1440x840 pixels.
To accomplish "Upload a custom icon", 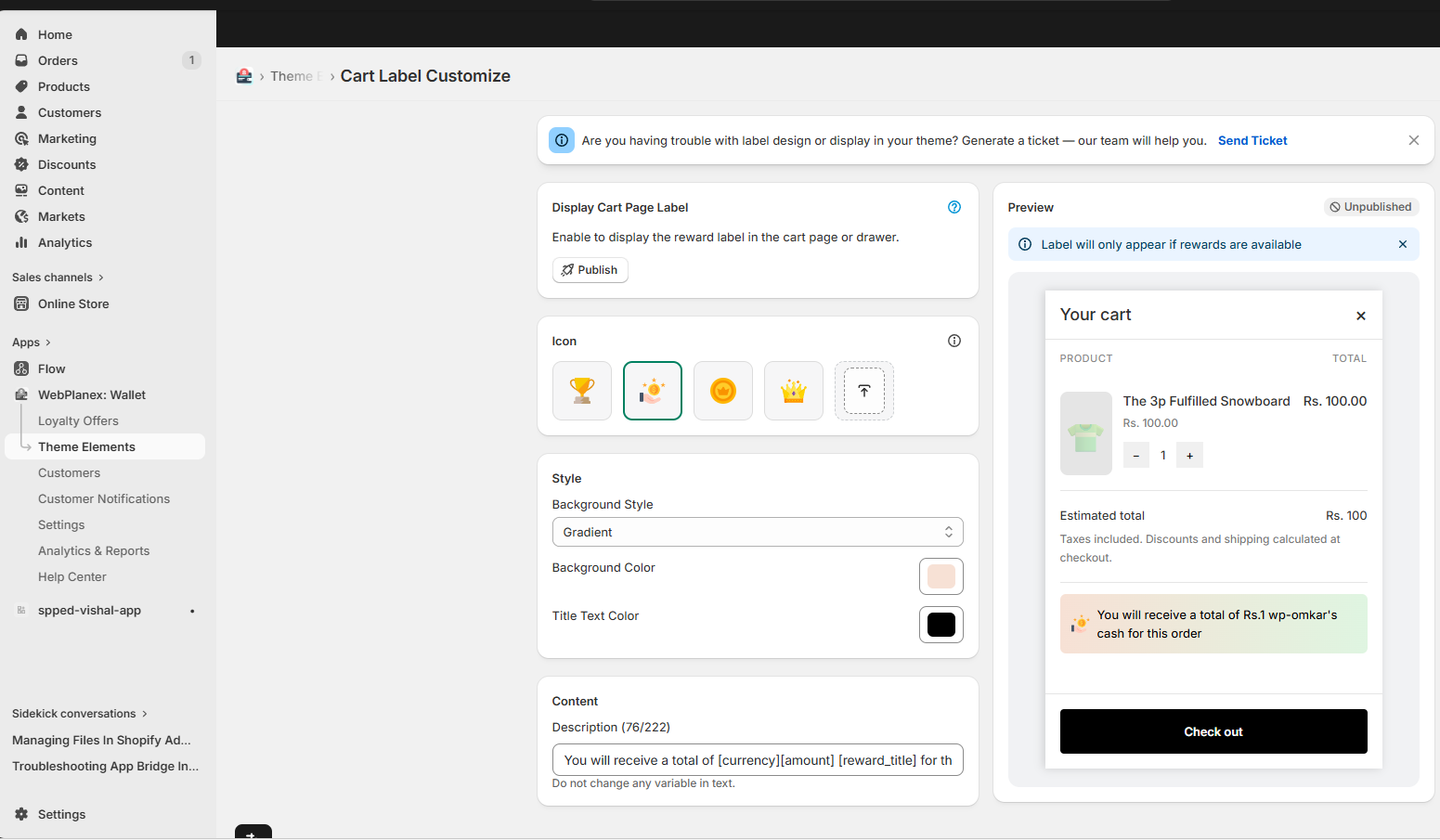I will click(864, 390).
